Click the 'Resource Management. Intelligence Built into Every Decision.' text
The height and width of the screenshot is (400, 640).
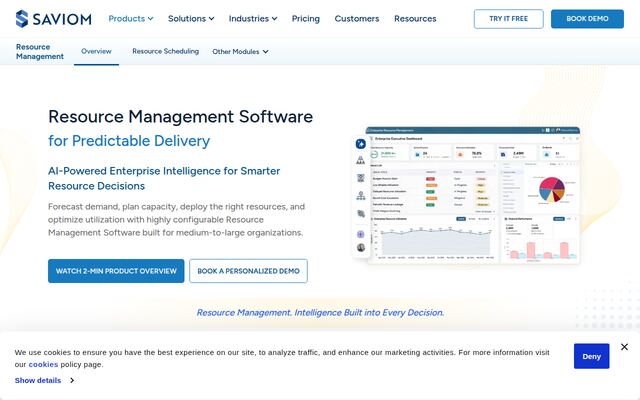click(320, 313)
